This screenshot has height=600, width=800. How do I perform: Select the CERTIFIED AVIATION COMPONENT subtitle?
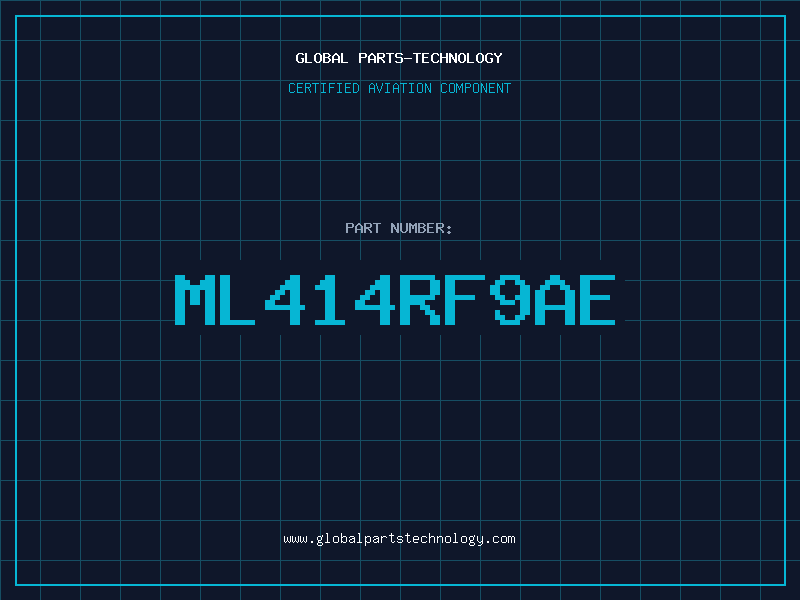pyautogui.click(x=399, y=88)
